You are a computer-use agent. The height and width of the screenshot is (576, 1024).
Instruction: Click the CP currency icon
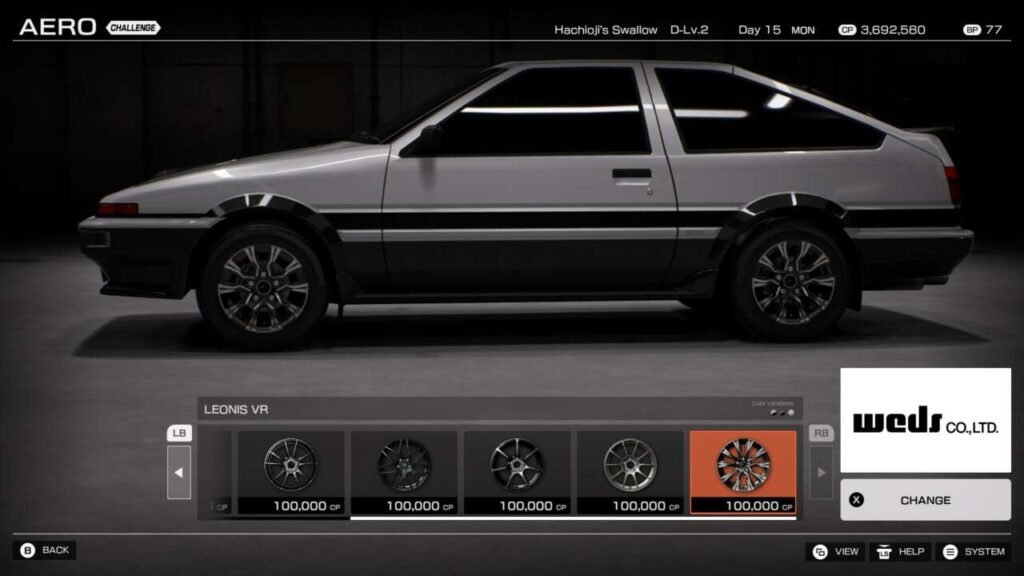coord(847,30)
